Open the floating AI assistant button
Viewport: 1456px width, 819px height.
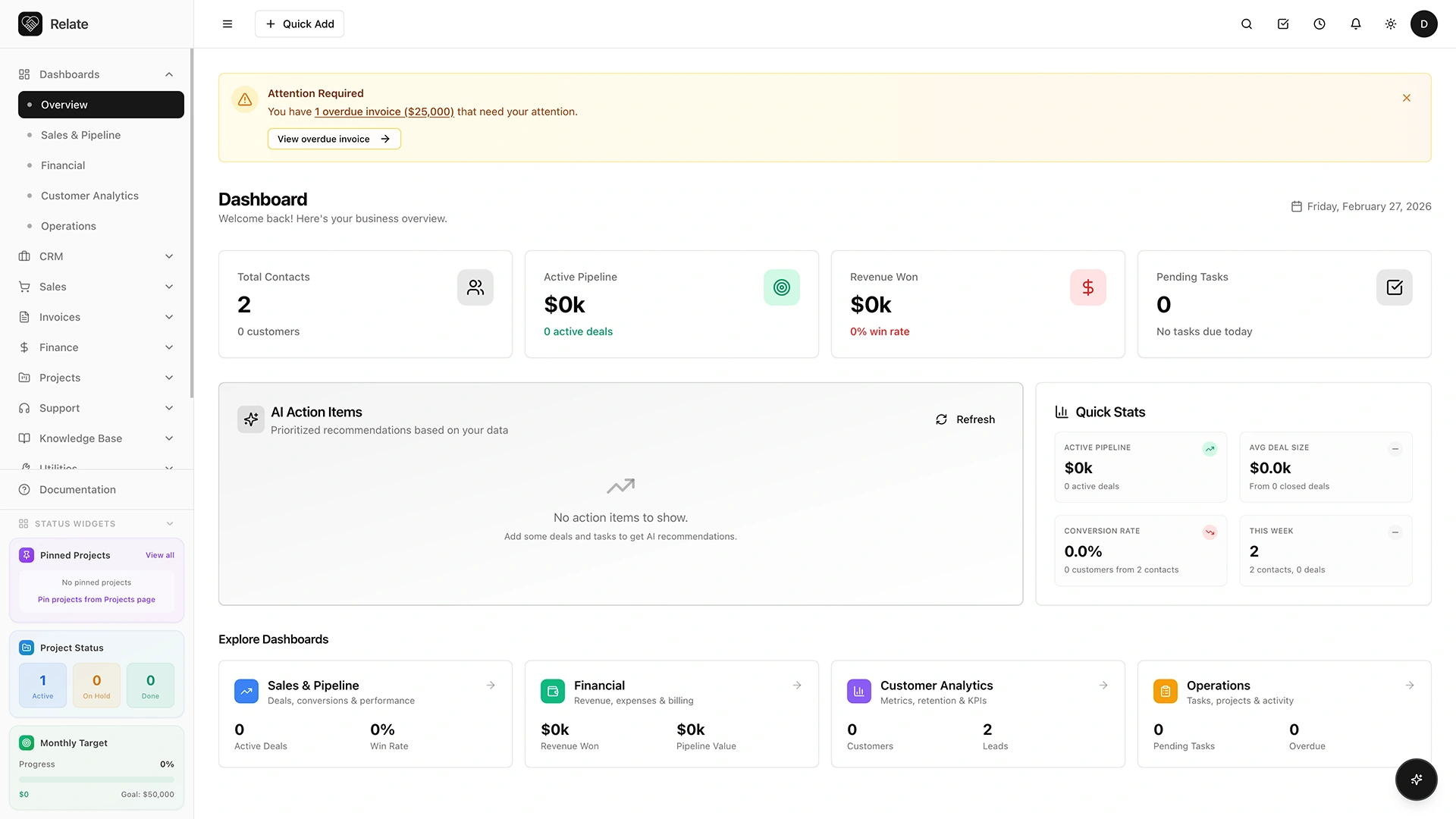pos(1417,780)
